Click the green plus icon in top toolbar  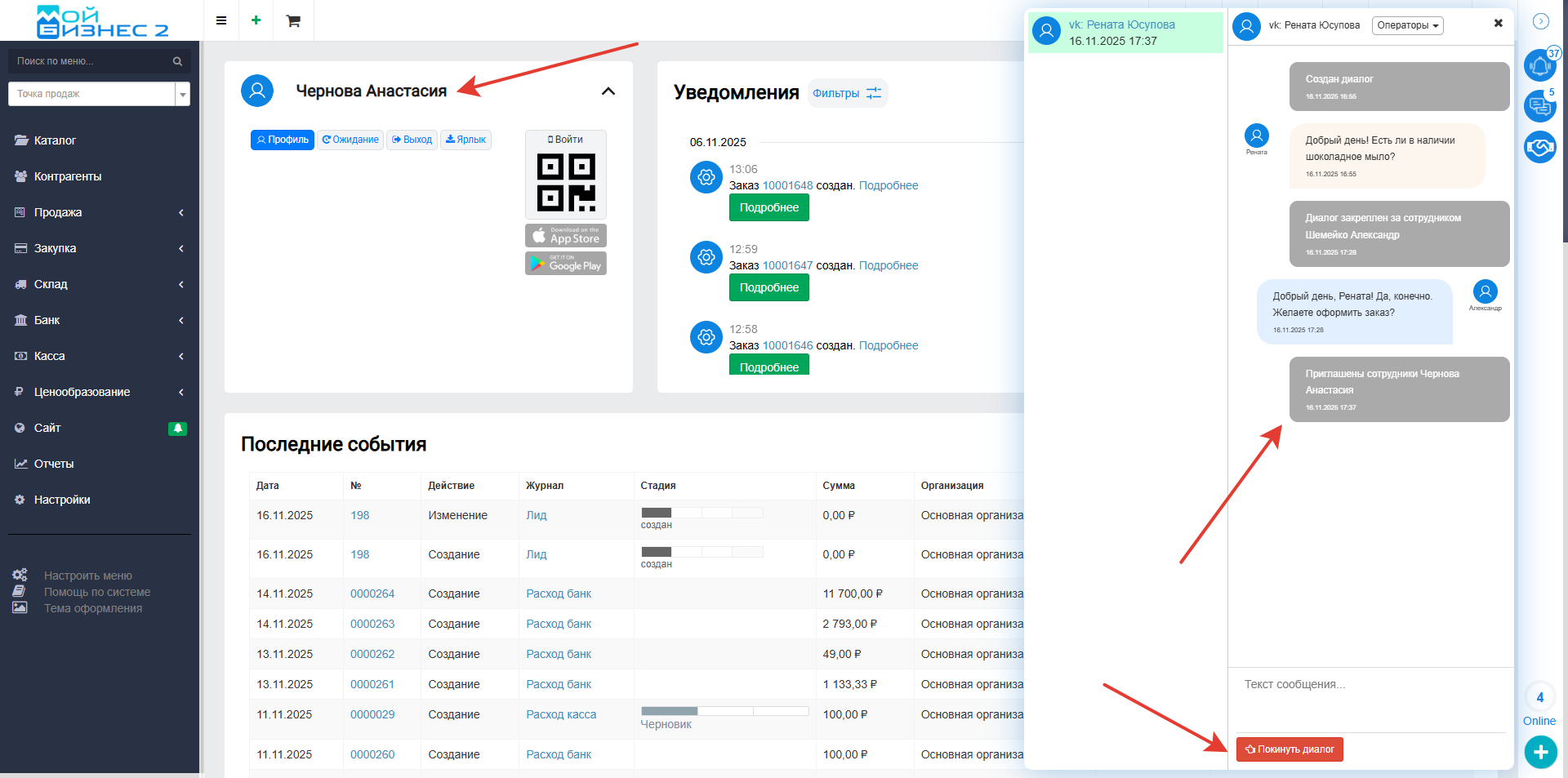[x=256, y=20]
